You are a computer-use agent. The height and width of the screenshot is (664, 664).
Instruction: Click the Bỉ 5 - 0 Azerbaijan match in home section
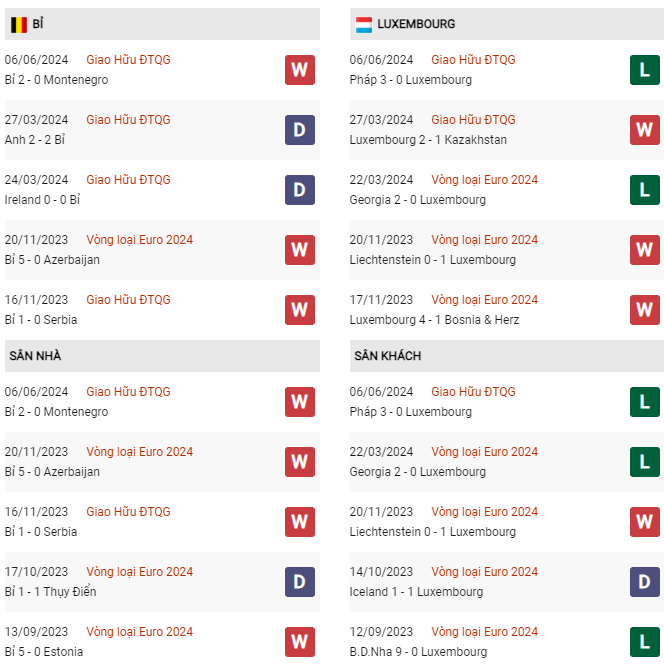click(x=52, y=472)
